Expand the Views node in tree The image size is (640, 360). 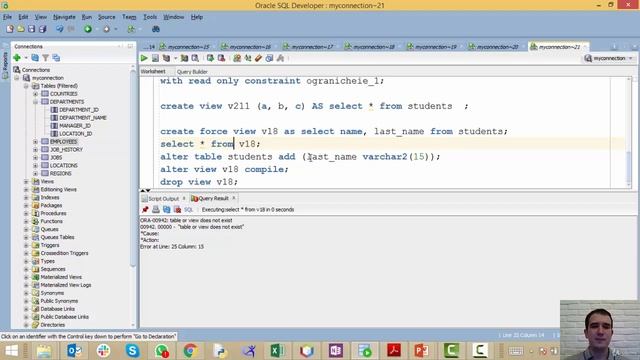coord(26,182)
